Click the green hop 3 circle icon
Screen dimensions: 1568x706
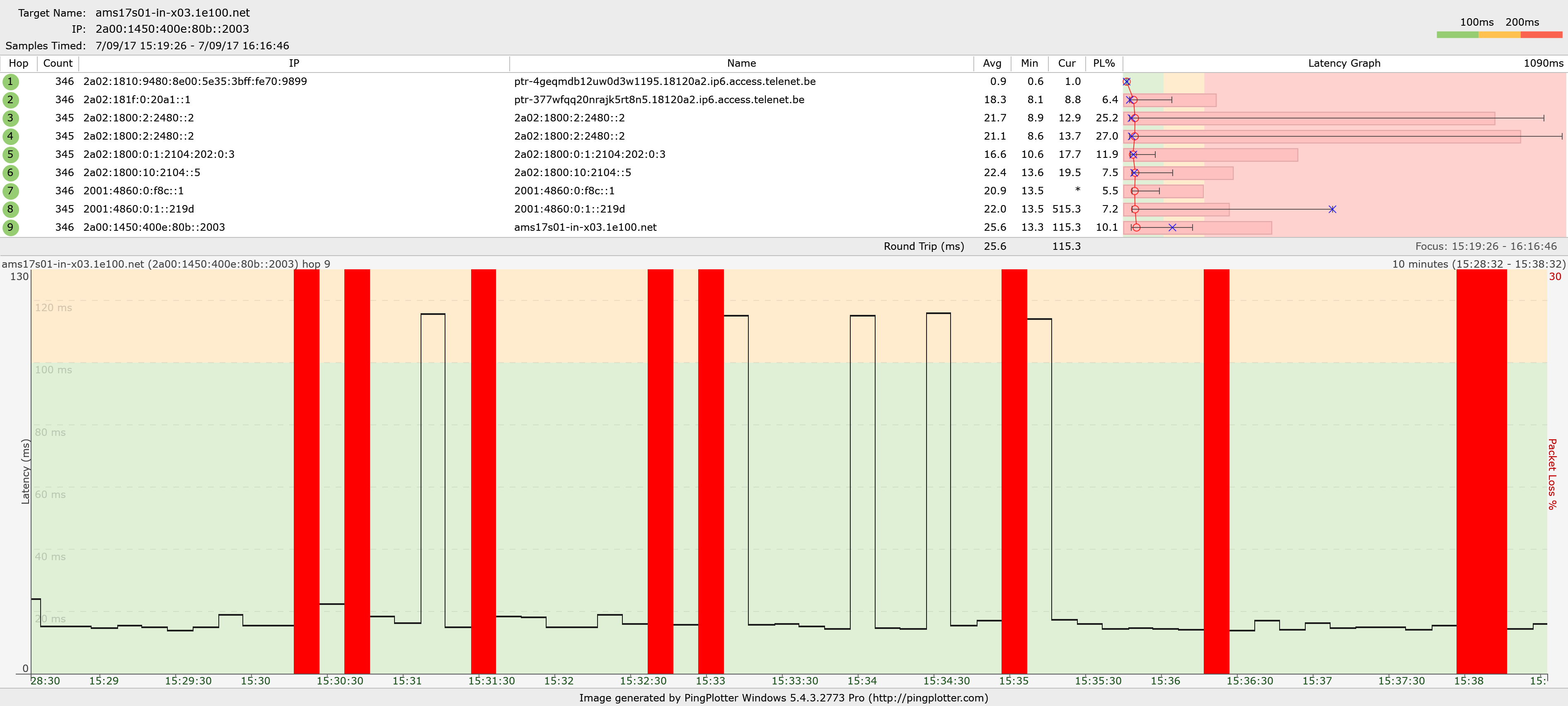(10, 118)
